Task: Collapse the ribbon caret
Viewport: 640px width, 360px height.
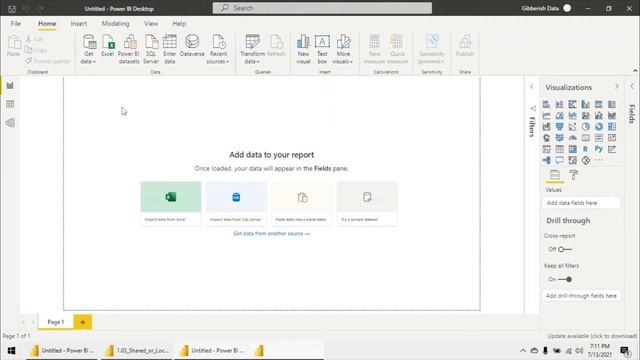Action: tap(635, 71)
